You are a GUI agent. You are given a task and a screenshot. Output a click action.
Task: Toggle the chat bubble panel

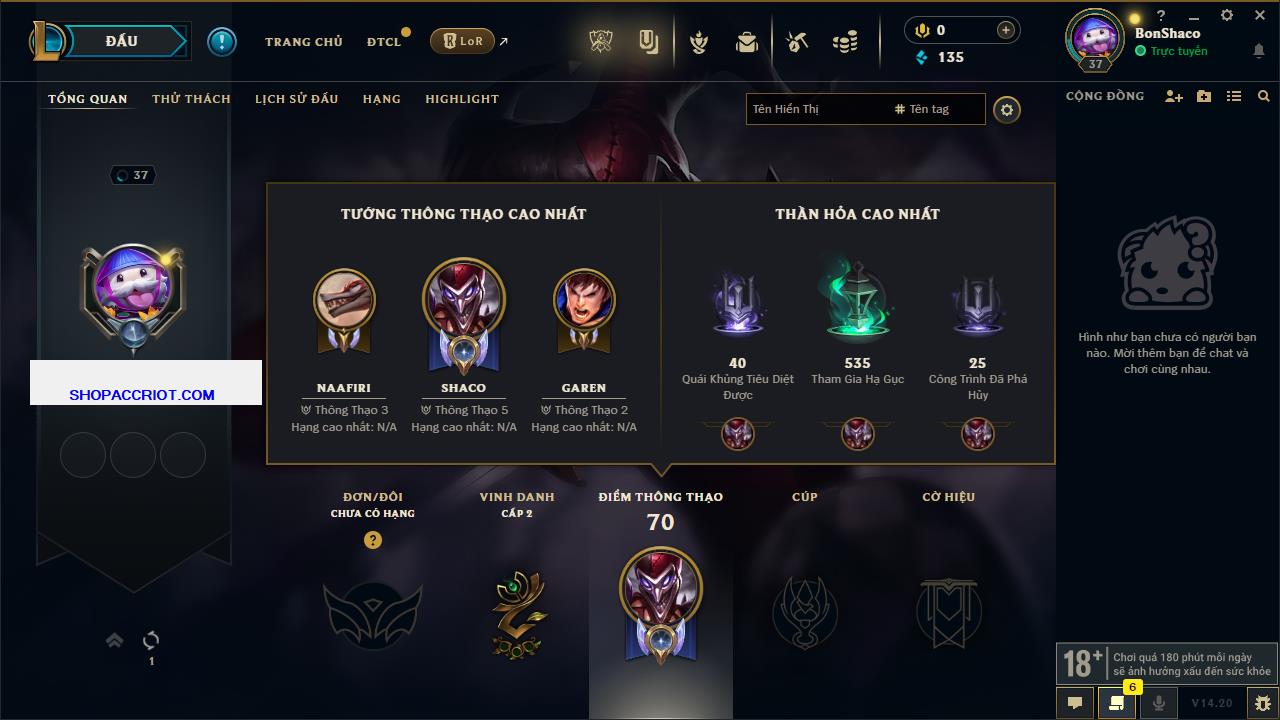[x=1075, y=703]
